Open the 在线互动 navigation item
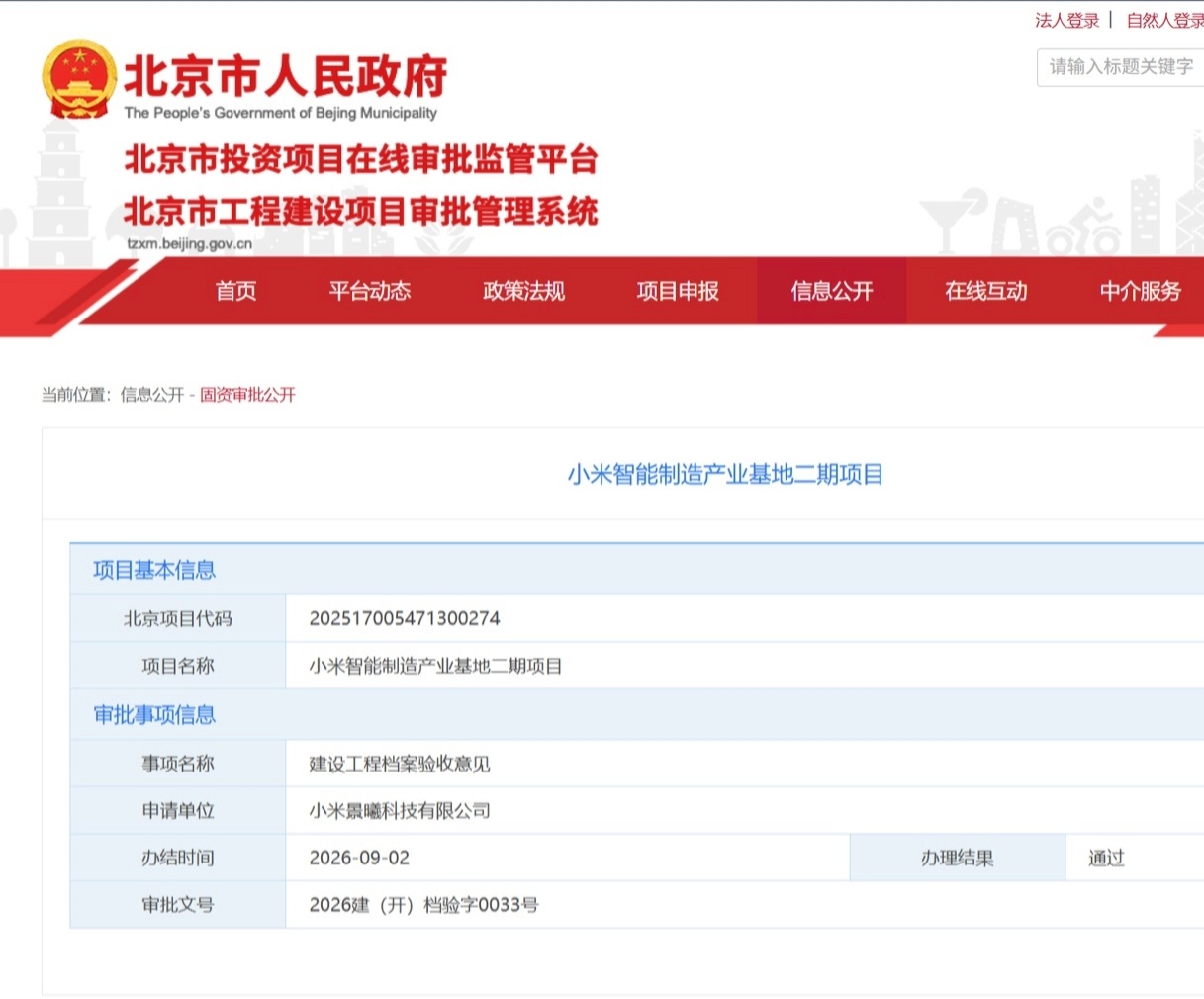 (985, 291)
